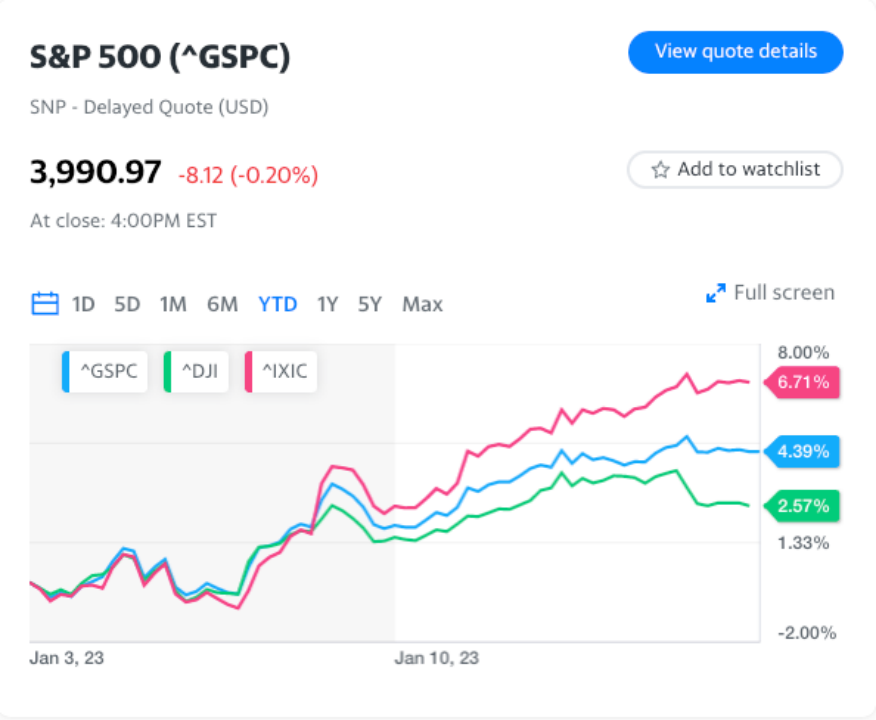Toggle the ^DJI series legend chip
This screenshot has height=720, width=876.
coord(196,371)
